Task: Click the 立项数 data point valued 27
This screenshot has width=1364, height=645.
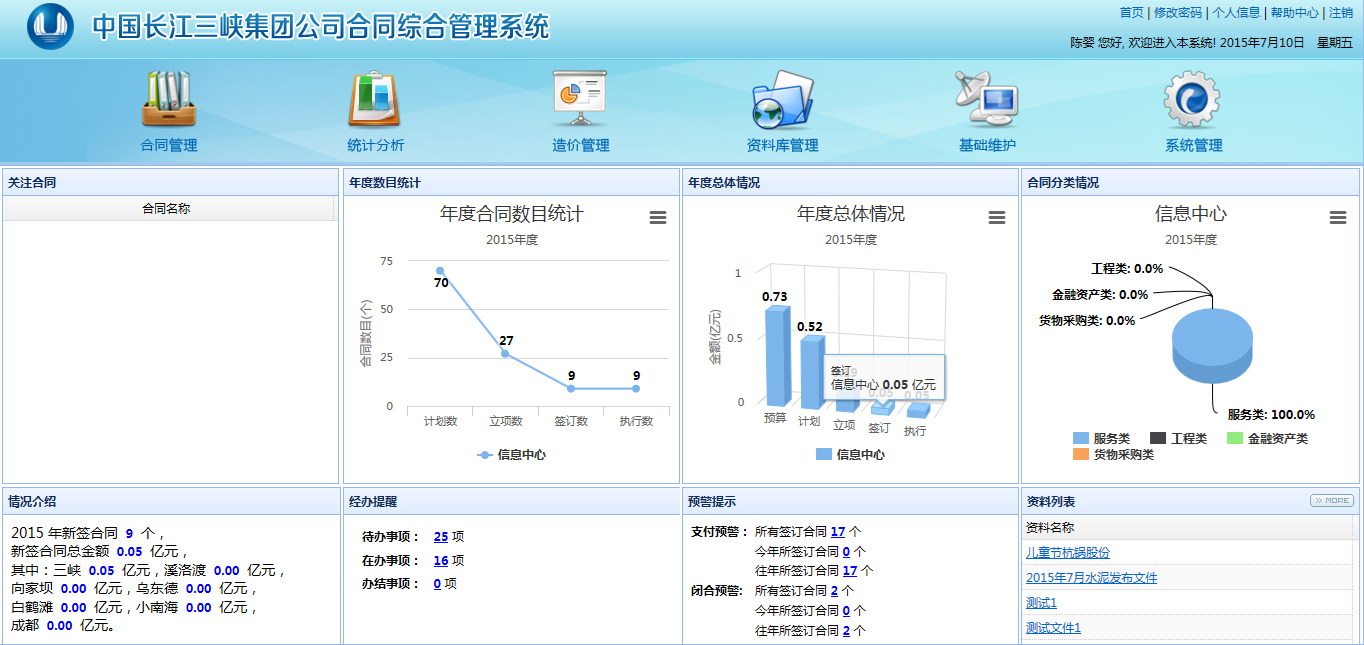Action: pos(505,354)
